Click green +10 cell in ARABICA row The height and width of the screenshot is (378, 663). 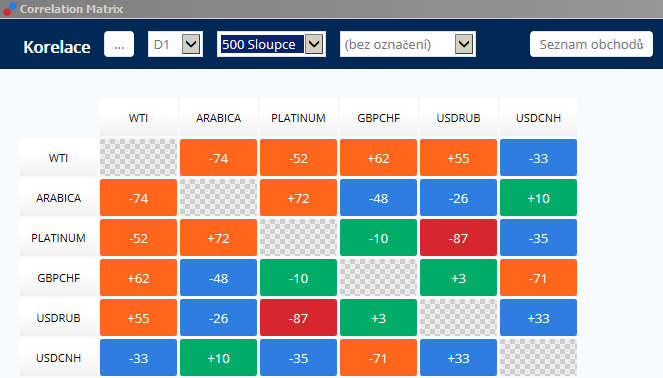coord(538,197)
